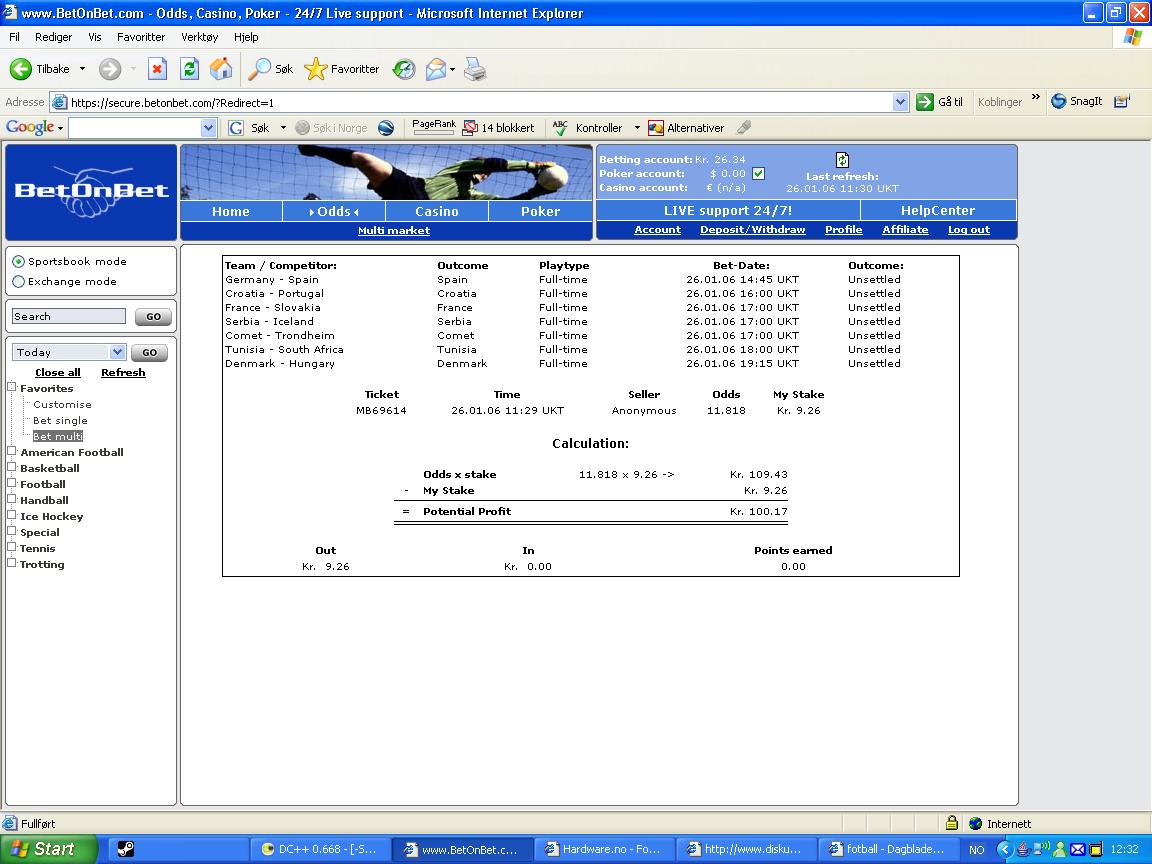1152x864 pixels.
Task: Open the address bar dropdown
Action: click(901, 102)
